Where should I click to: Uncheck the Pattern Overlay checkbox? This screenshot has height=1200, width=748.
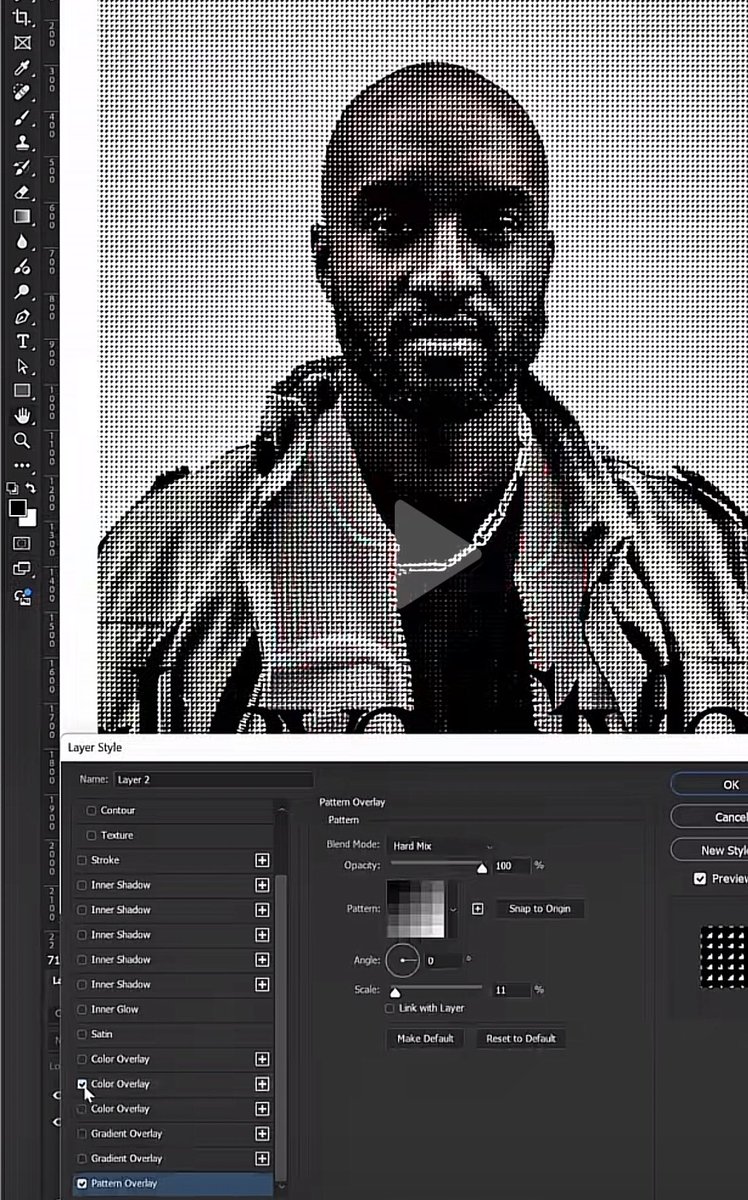click(x=82, y=1183)
